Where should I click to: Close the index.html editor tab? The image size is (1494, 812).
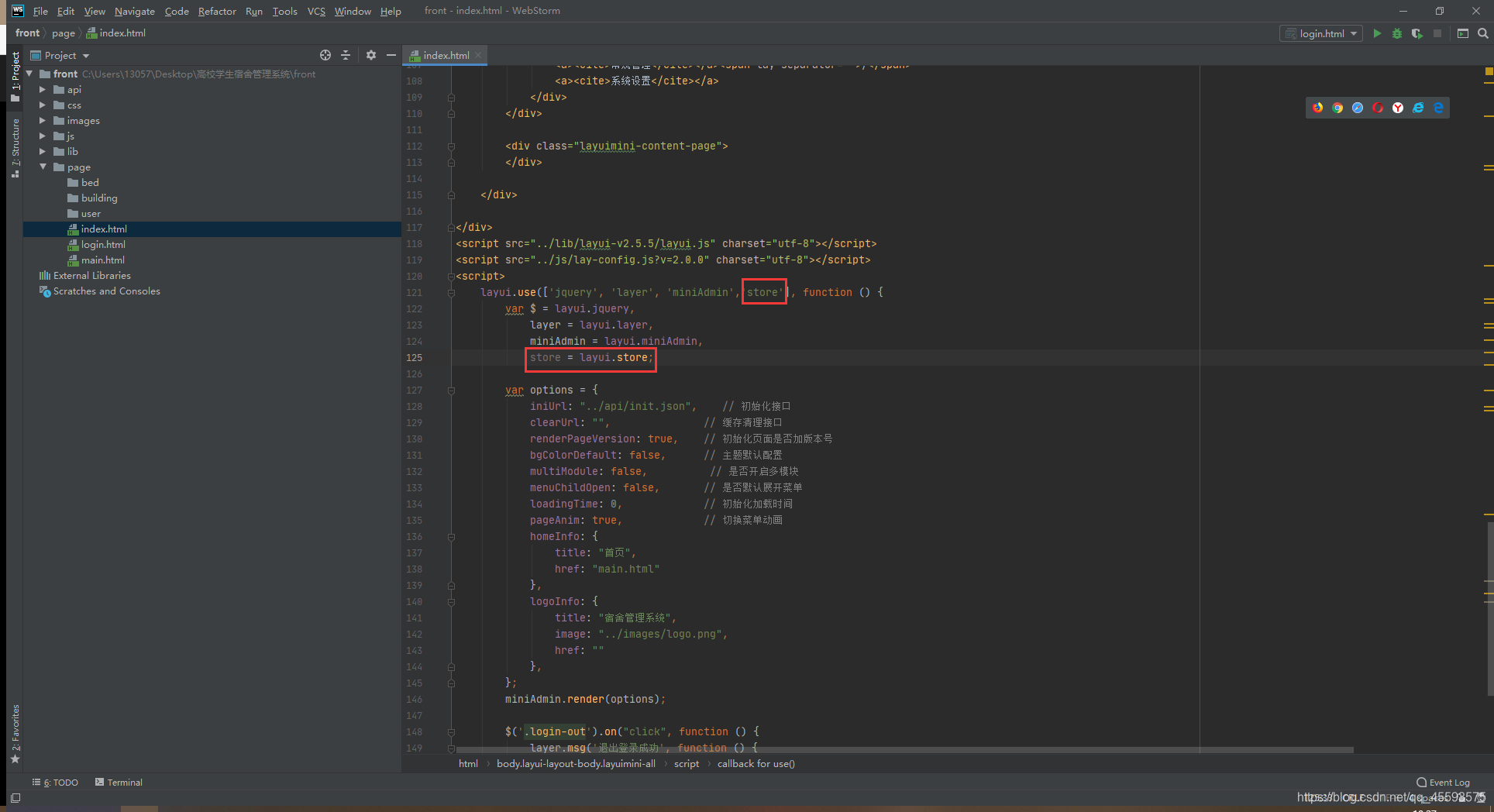[478, 55]
